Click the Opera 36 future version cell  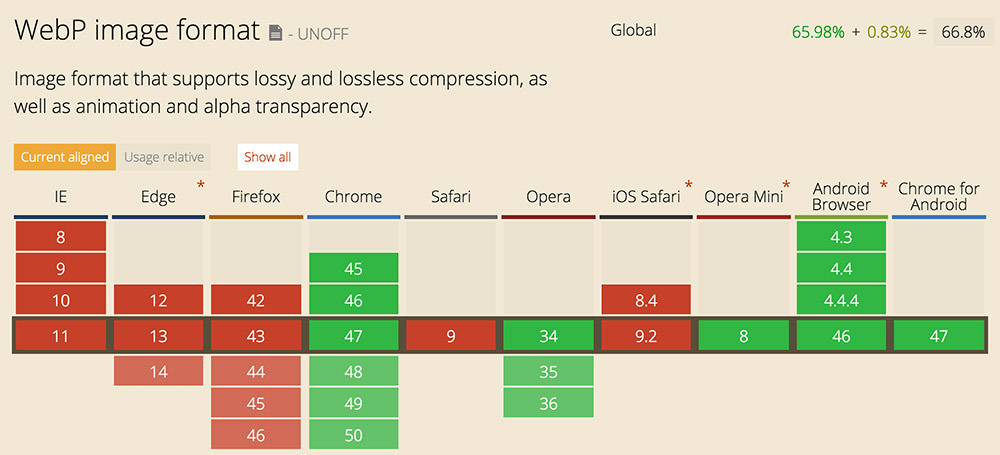pos(548,403)
